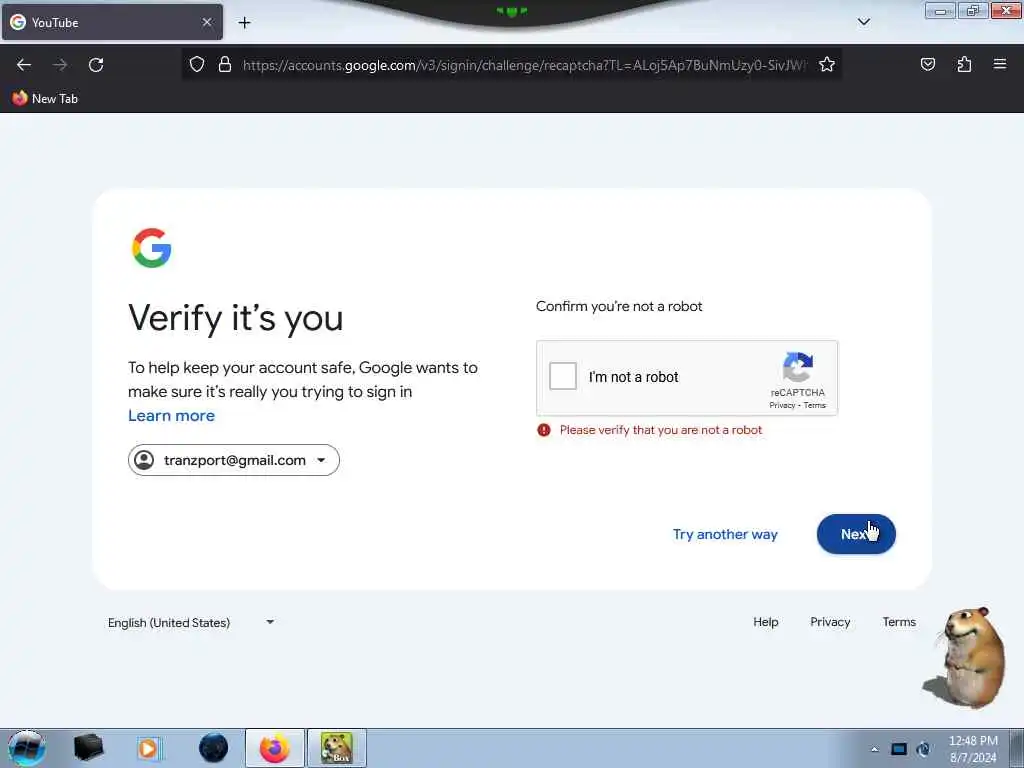
Task: Click the Windows Start orb
Action: pyautogui.click(x=26, y=748)
